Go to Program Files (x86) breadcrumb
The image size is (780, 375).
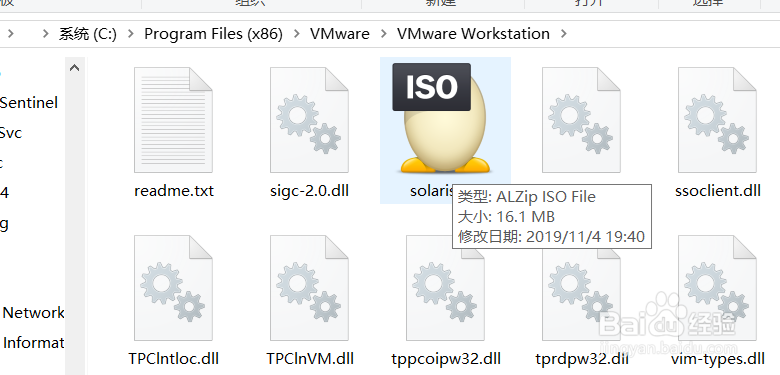213,34
